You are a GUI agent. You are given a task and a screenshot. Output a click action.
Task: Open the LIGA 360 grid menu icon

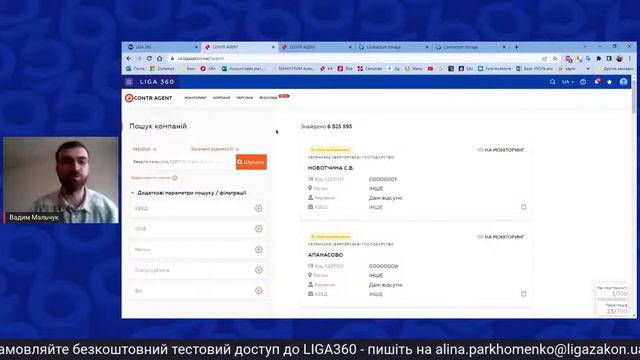pos(129,82)
